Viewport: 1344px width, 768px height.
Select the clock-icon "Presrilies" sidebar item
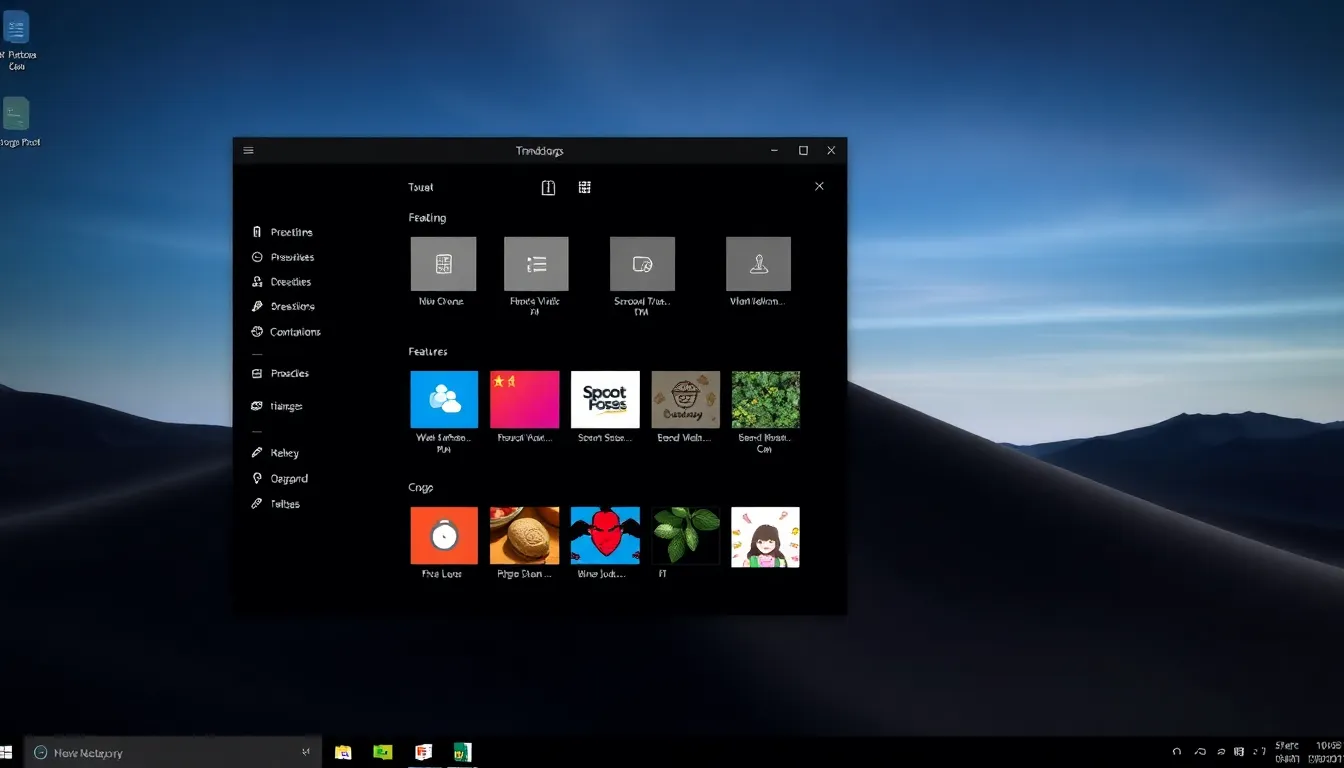[x=284, y=257]
